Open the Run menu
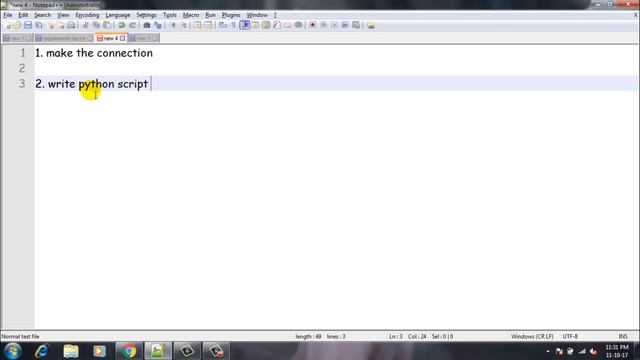This screenshot has height=360, width=640. click(x=210, y=15)
